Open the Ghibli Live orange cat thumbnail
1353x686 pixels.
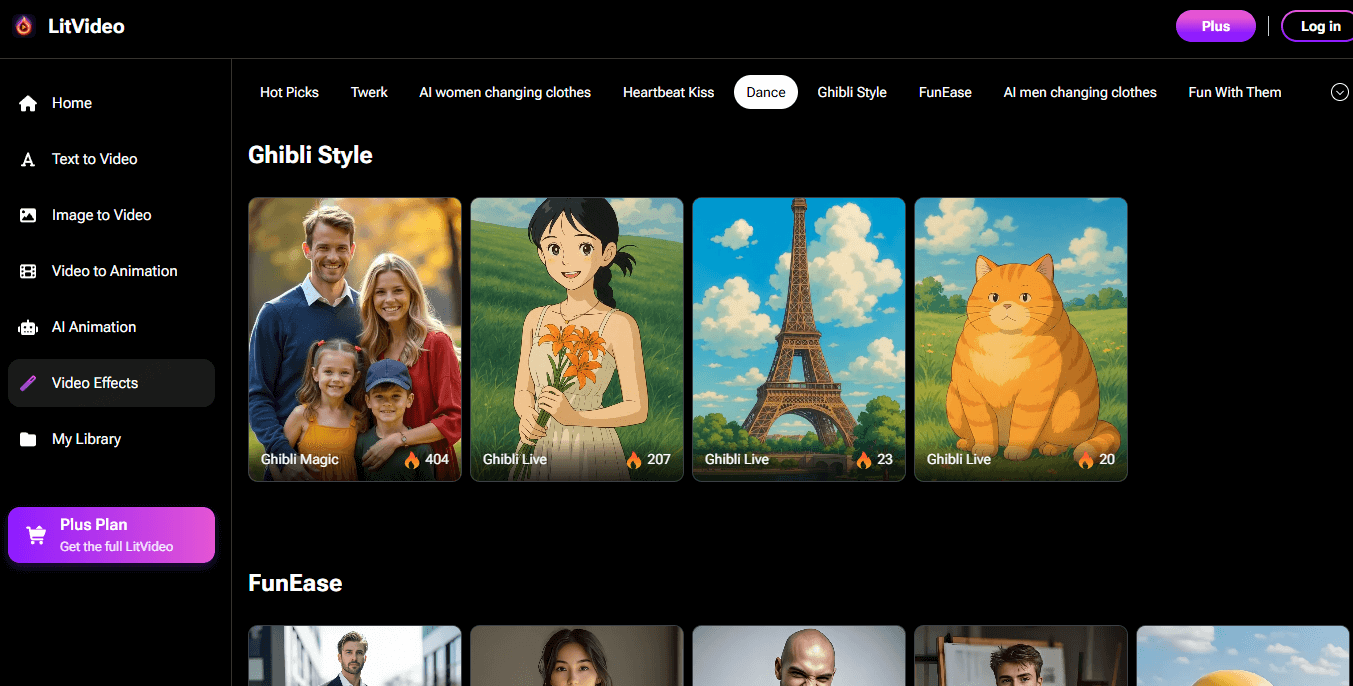tap(1021, 339)
